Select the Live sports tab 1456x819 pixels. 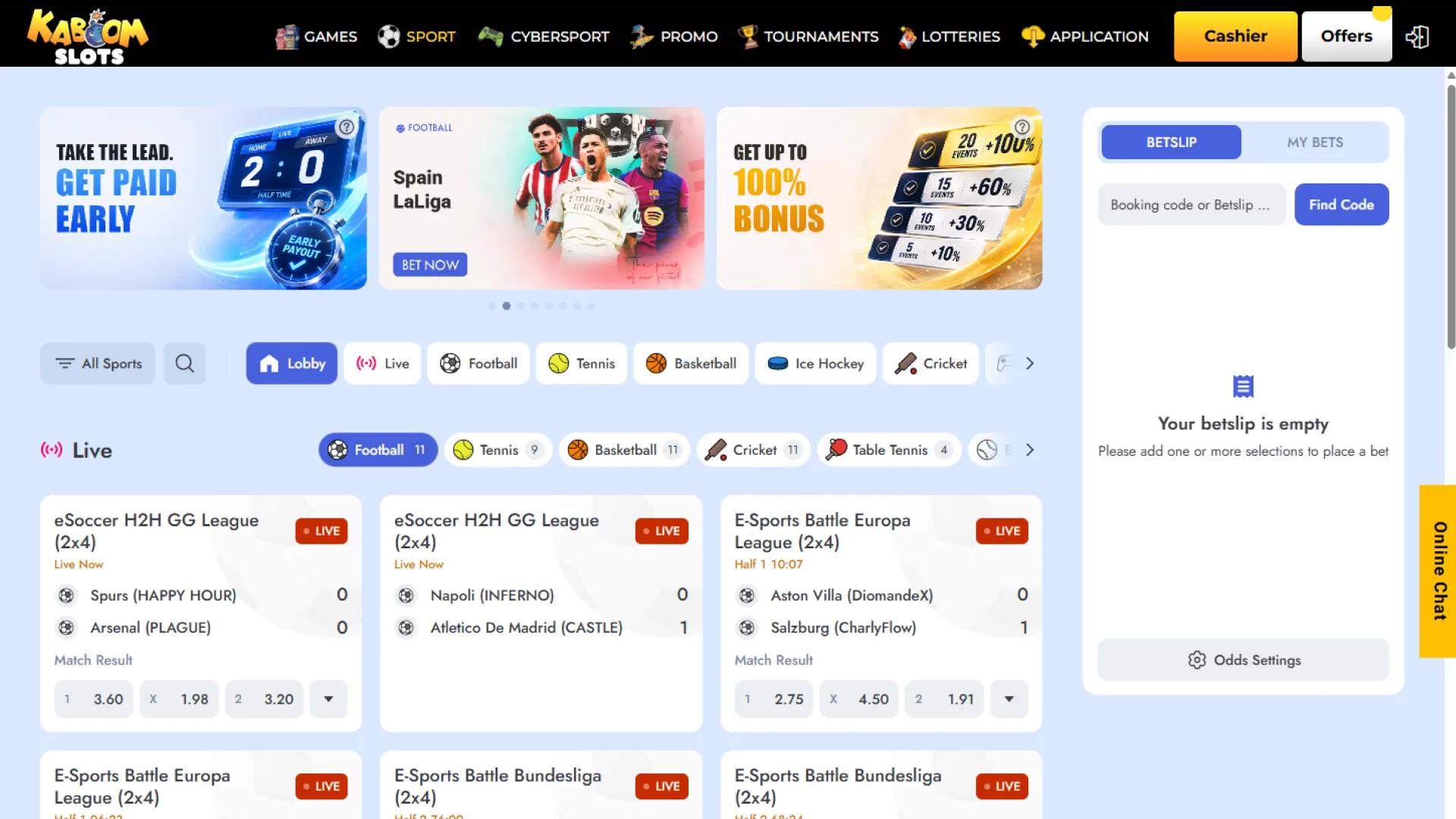[382, 363]
